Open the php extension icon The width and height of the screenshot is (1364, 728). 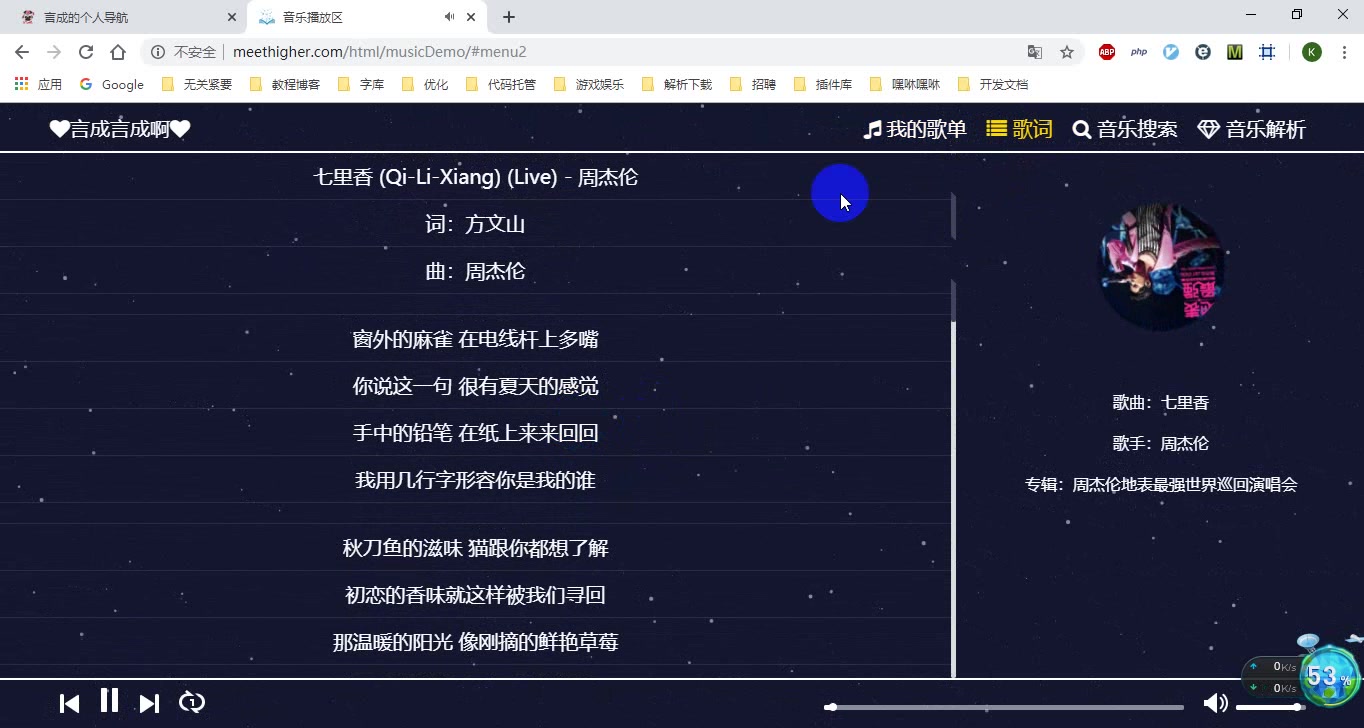click(1139, 52)
